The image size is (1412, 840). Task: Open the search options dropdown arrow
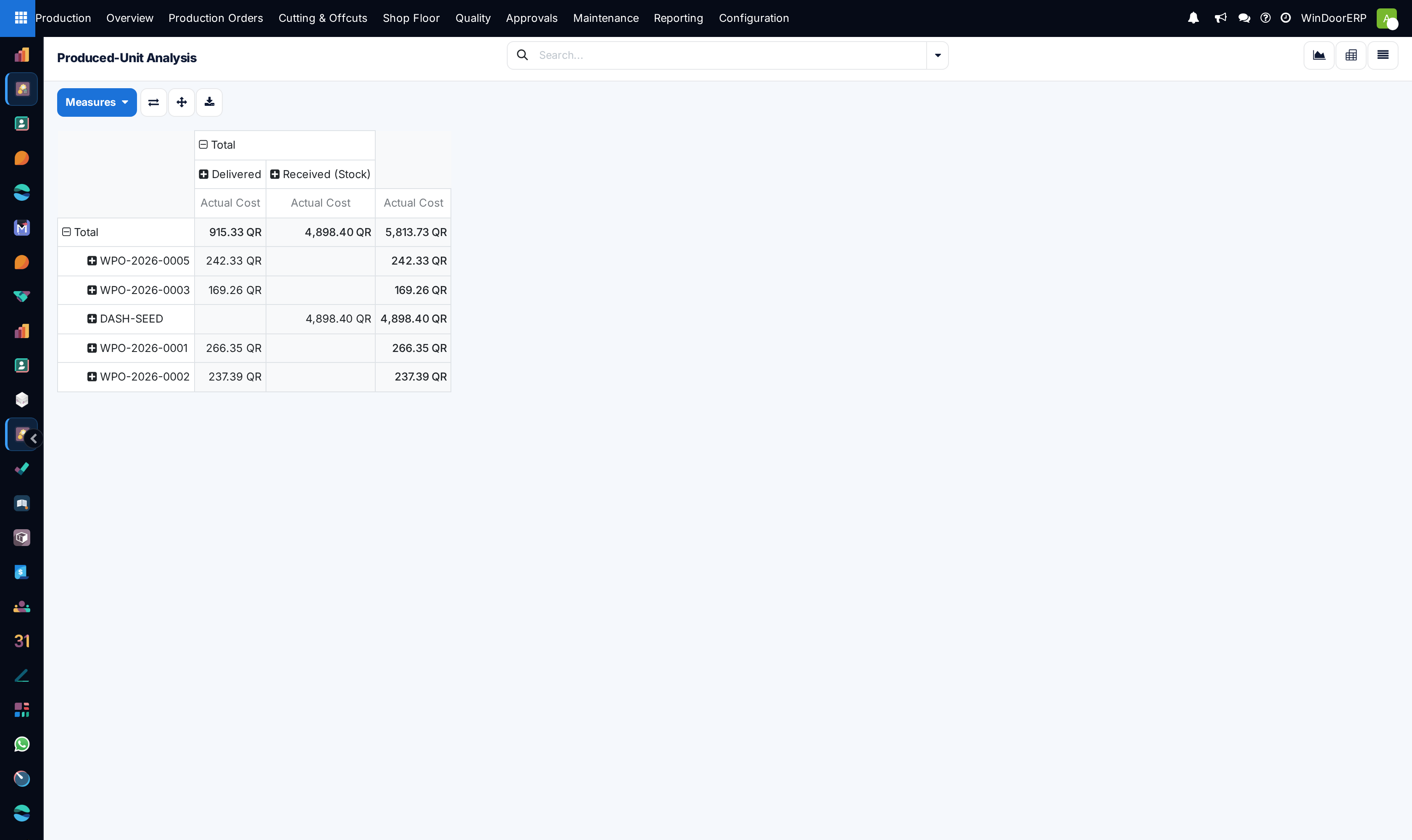click(938, 55)
